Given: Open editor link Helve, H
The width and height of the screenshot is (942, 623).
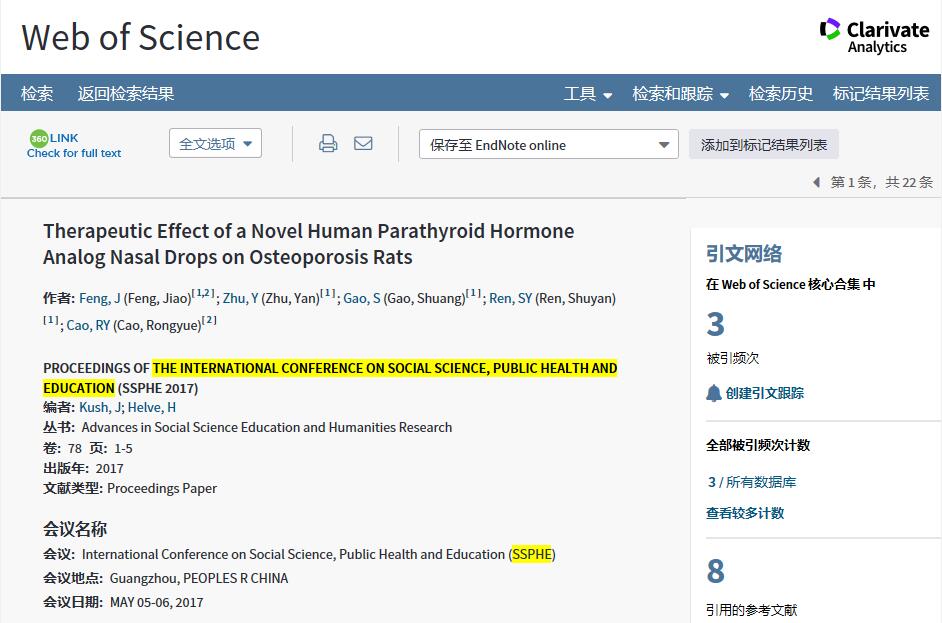Looking at the screenshot, I should point(152,407).
